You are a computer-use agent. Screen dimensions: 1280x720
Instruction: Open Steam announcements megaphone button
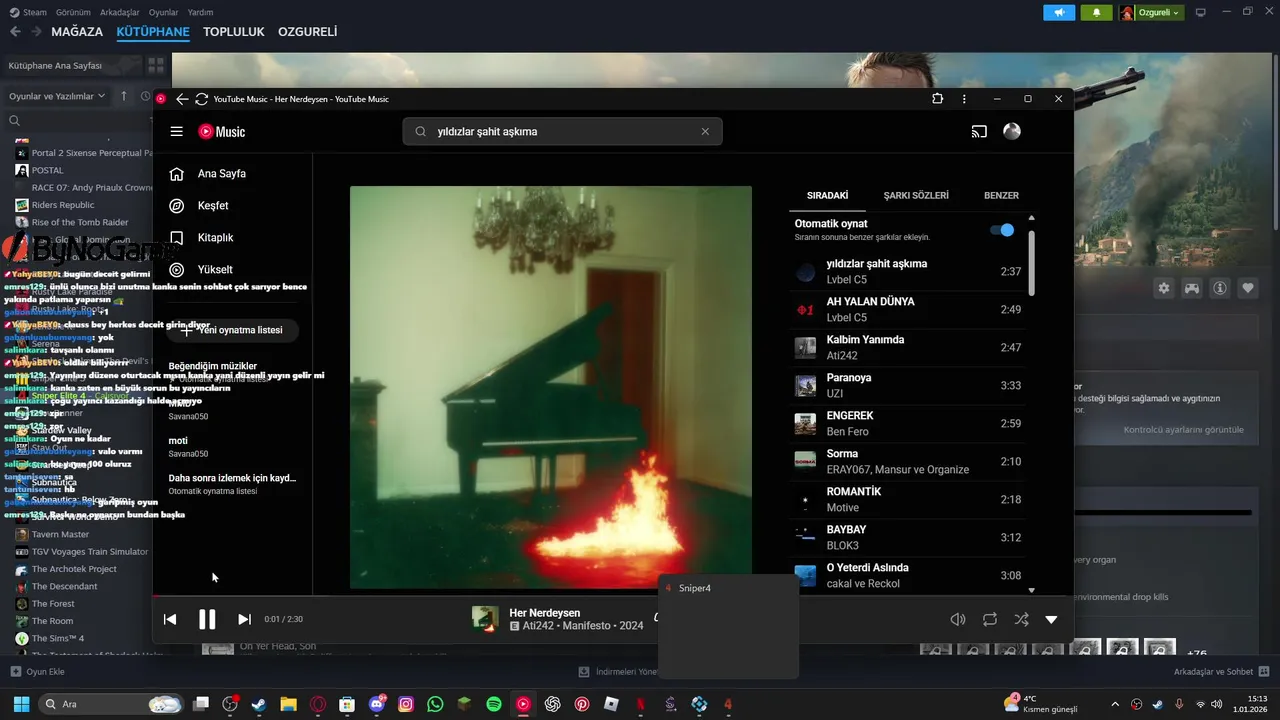pos(1059,12)
